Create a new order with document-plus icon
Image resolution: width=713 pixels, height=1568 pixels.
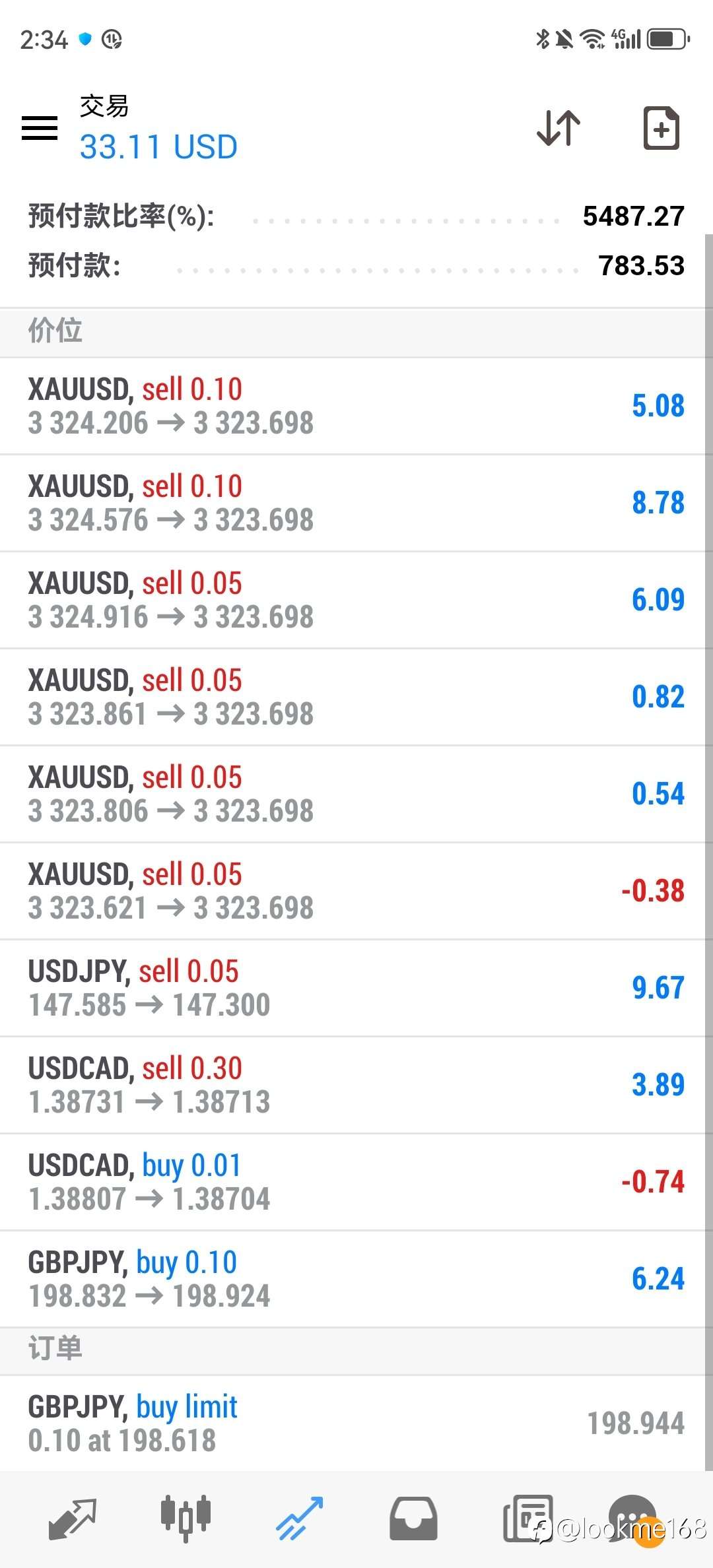tap(661, 127)
